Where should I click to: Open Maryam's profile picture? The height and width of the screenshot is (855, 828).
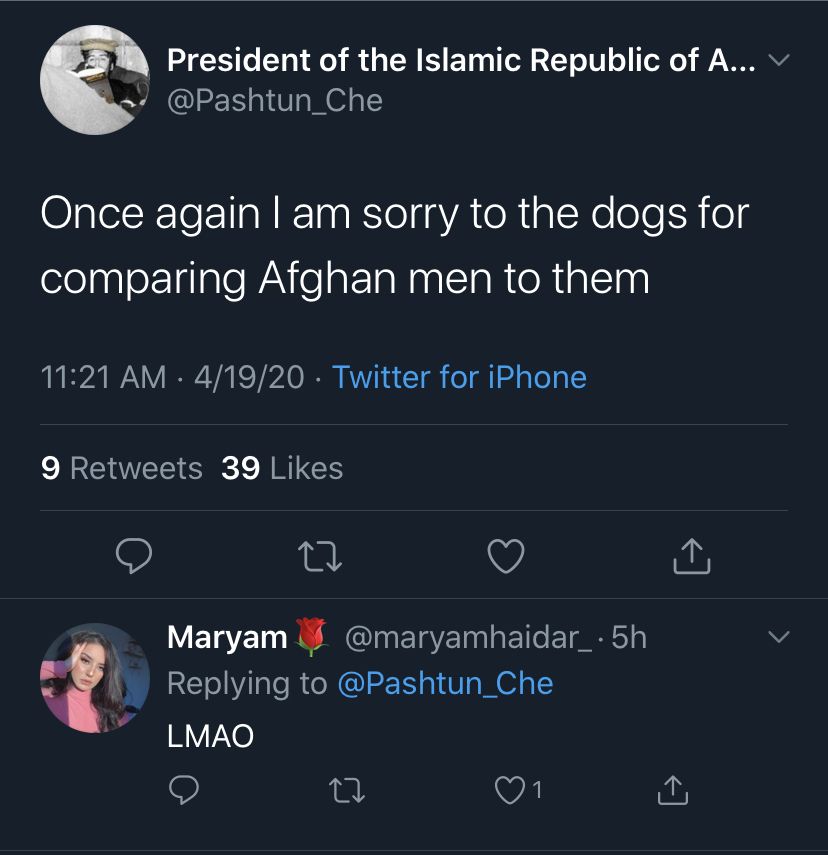click(95, 678)
